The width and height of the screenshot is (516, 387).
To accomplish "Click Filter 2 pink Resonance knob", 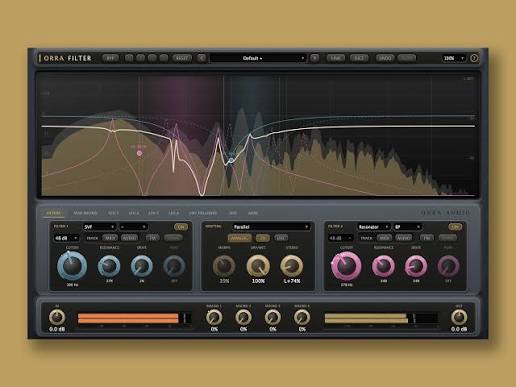I will (x=383, y=266).
